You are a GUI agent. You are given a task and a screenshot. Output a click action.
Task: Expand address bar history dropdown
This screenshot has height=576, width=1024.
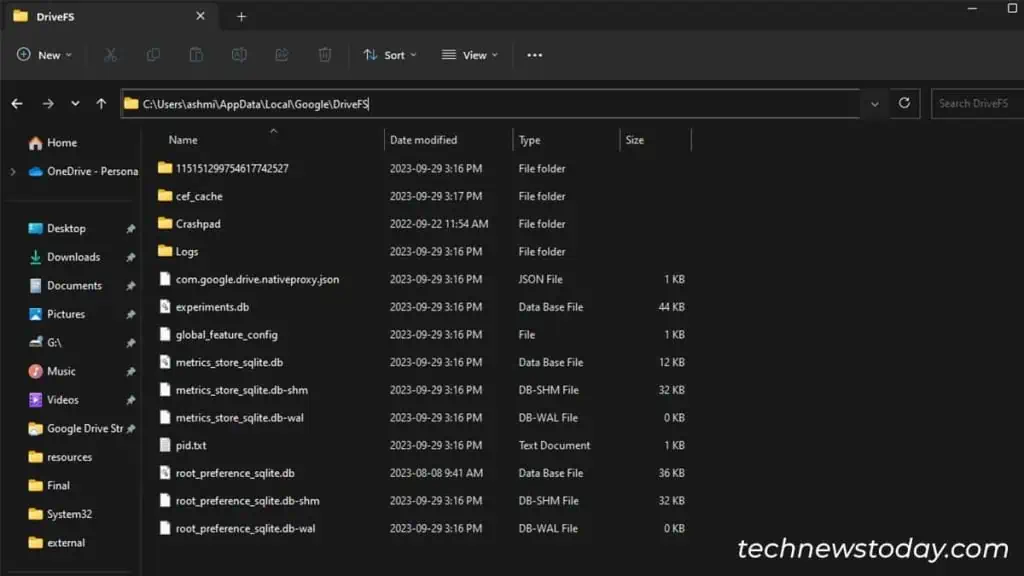(874, 104)
